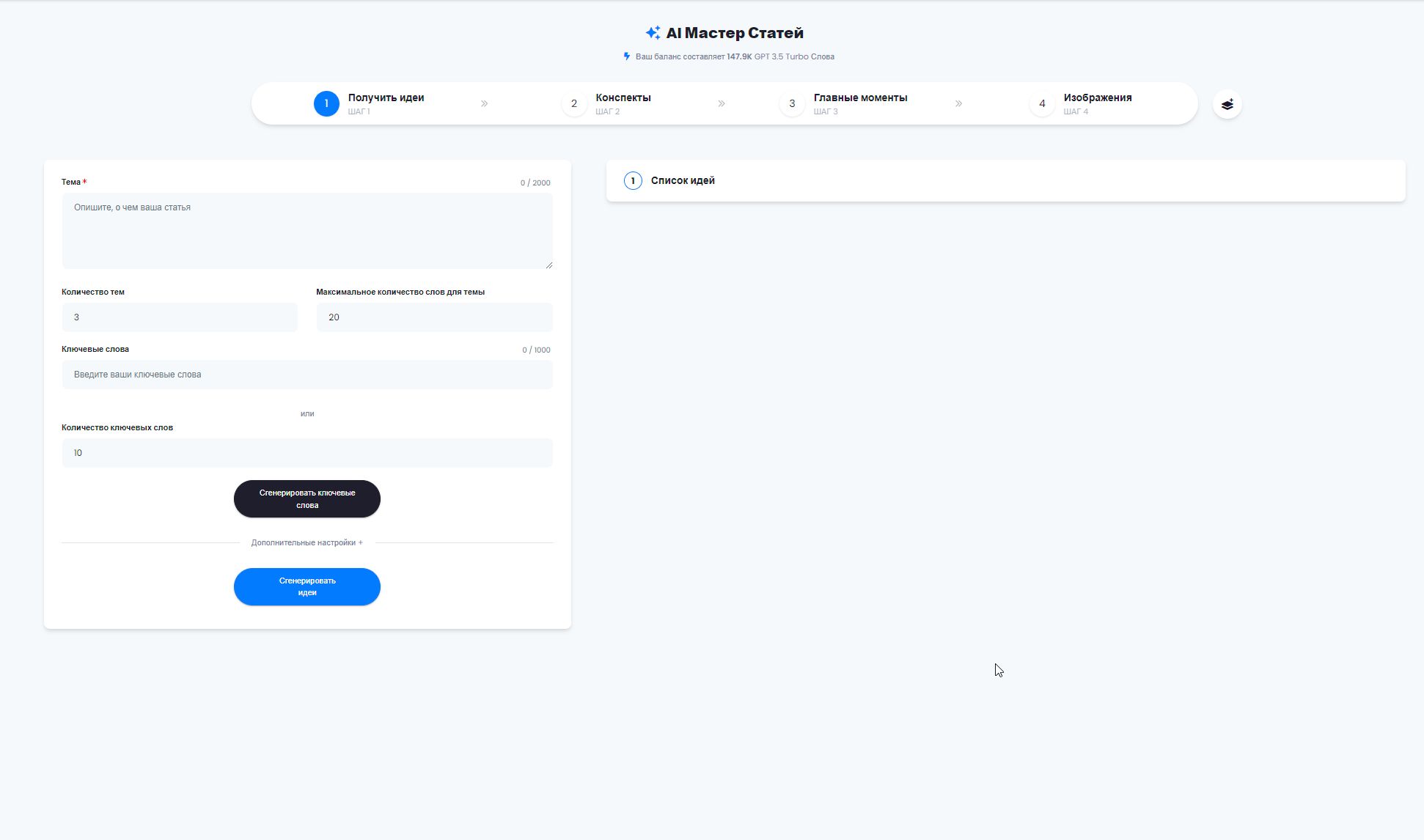
Task: Click the sparkle icon beside AI Мастер Статей
Action: pos(653,33)
